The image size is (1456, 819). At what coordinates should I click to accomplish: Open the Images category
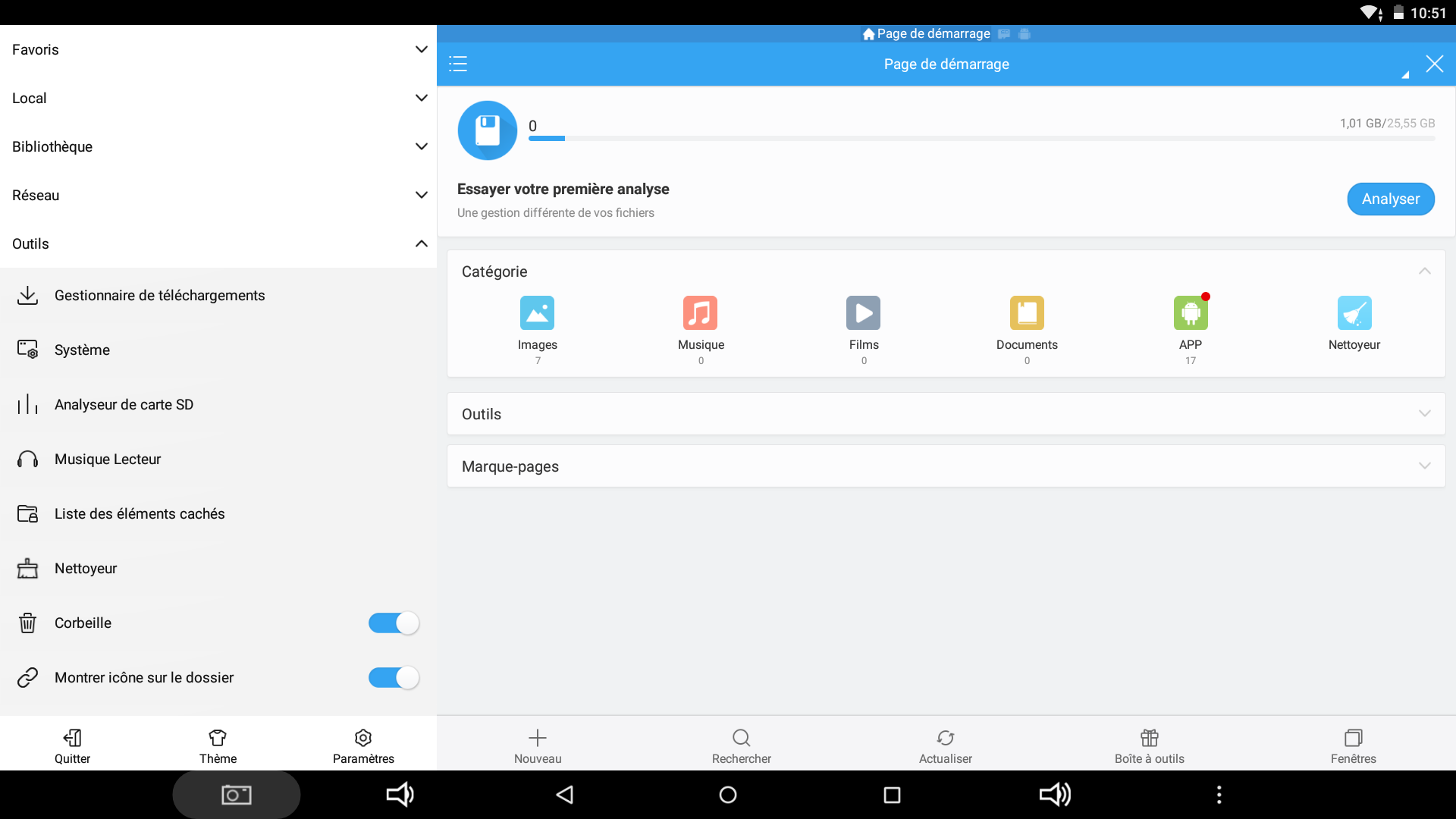pyautogui.click(x=537, y=313)
